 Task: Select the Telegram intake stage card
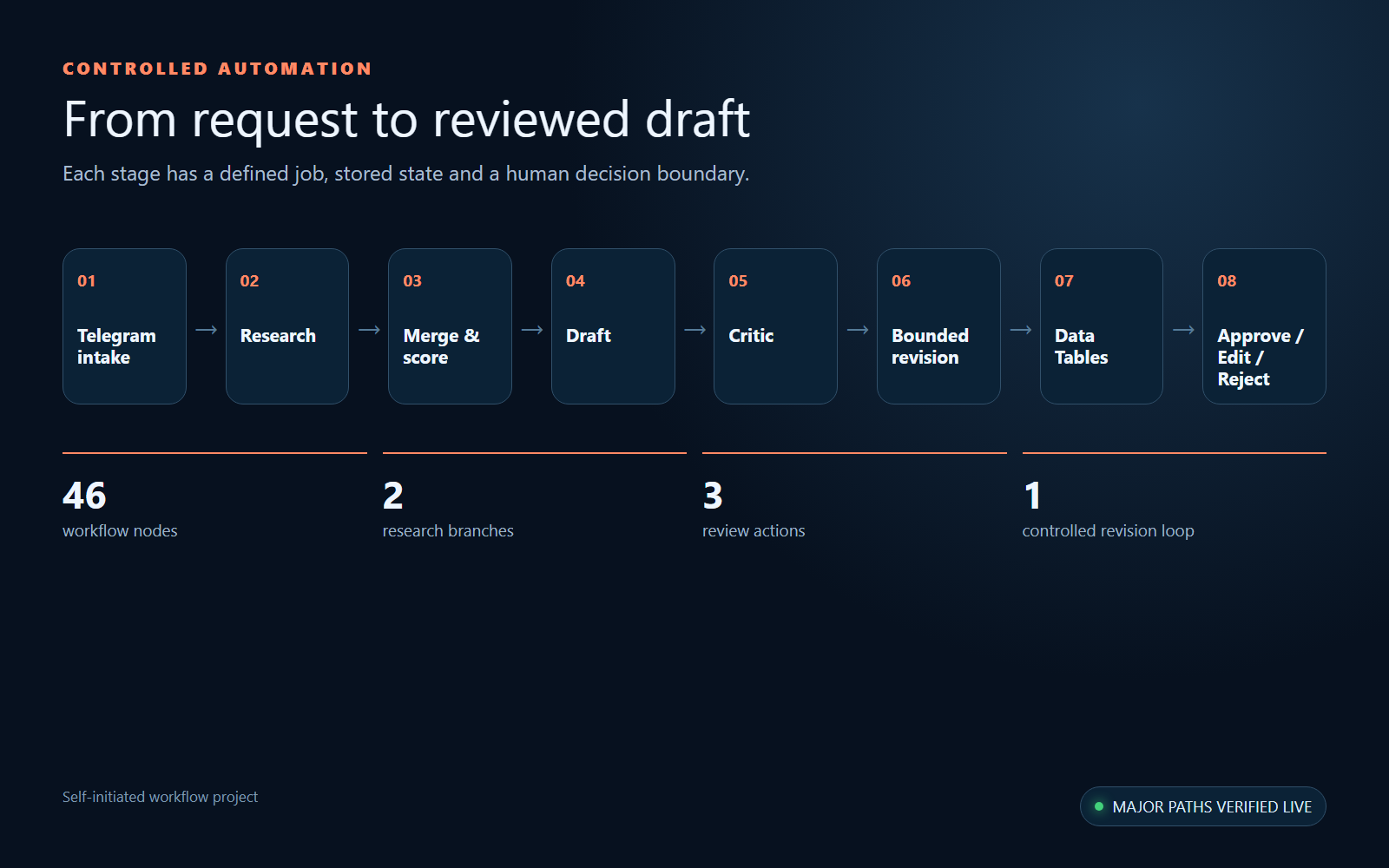click(124, 326)
